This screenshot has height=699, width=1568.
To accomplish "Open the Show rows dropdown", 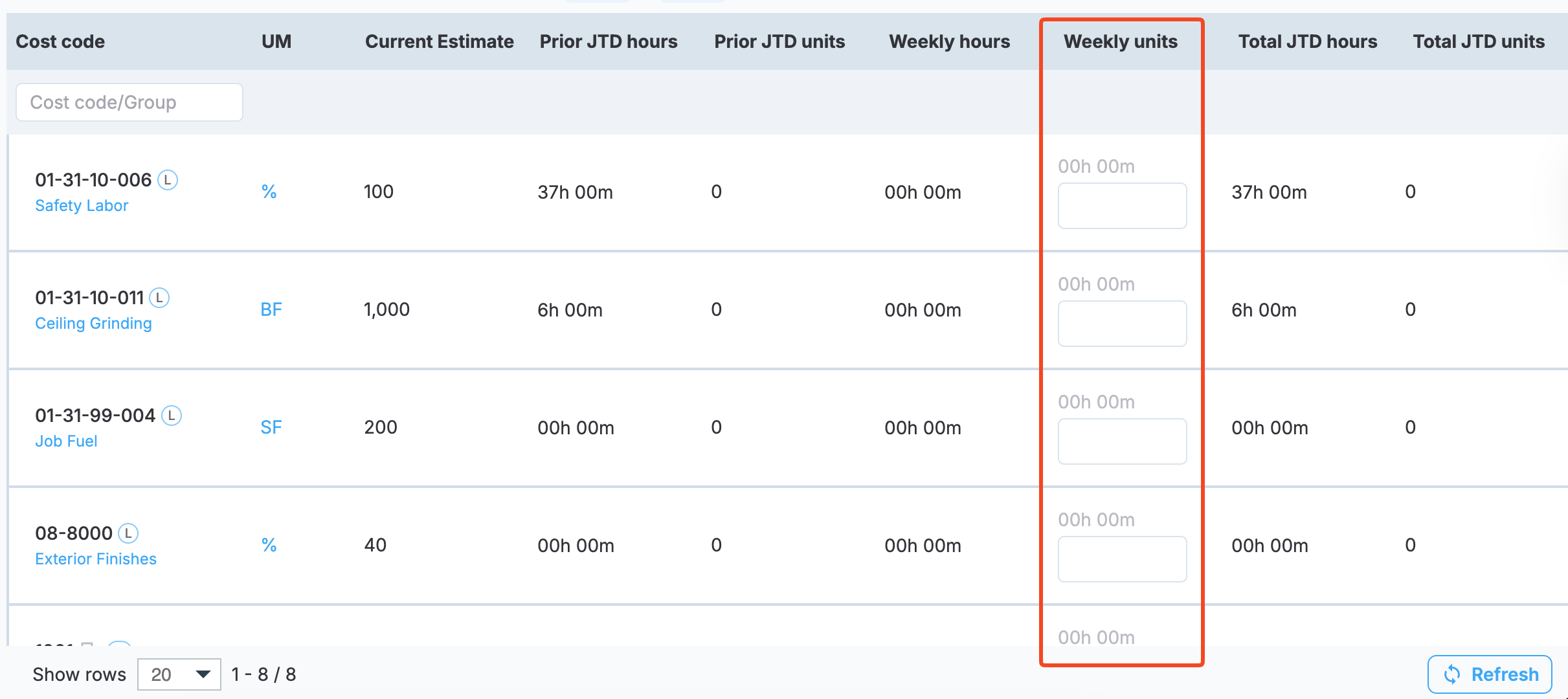I will pyautogui.click(x=179, y=674).
